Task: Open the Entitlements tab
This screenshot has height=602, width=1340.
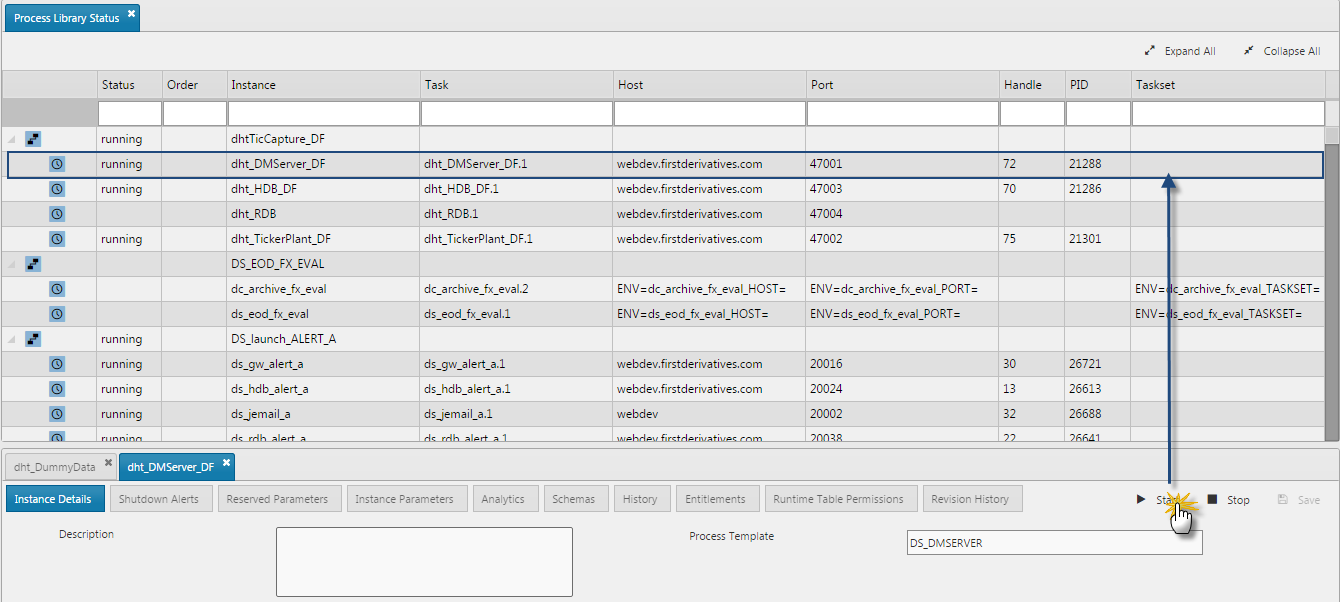Action: coord(716,499)
